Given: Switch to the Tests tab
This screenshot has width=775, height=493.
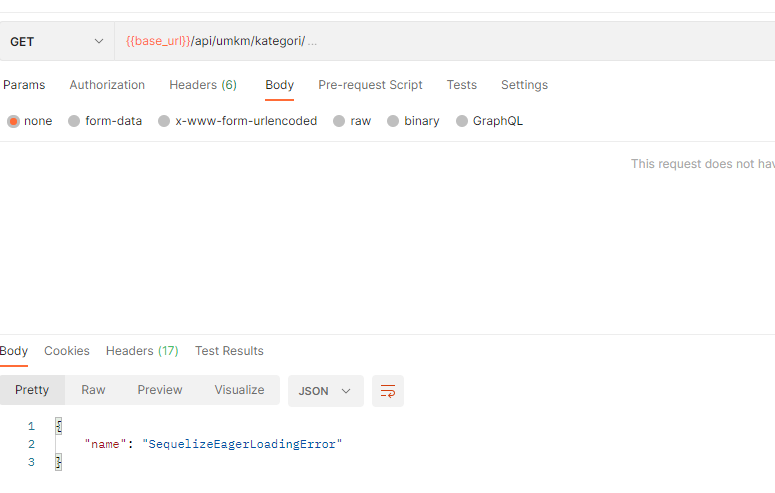Looking at the screenshot, I should point(462,85).
